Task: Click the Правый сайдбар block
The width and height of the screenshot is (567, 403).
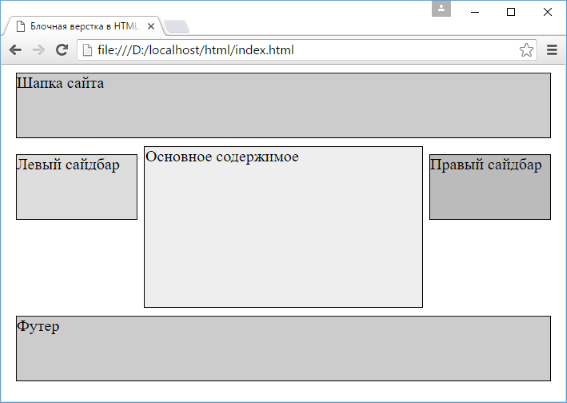Action: (490, 187)
